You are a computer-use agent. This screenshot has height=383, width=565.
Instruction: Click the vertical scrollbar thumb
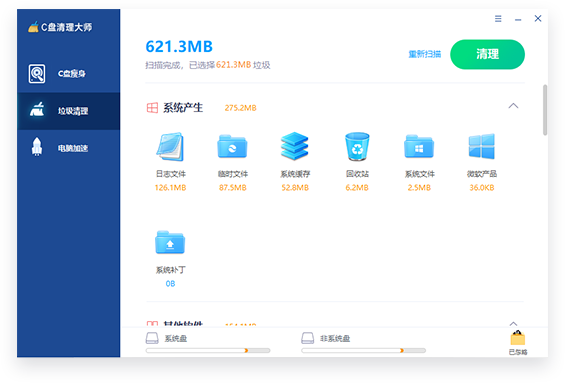point(545,110)
